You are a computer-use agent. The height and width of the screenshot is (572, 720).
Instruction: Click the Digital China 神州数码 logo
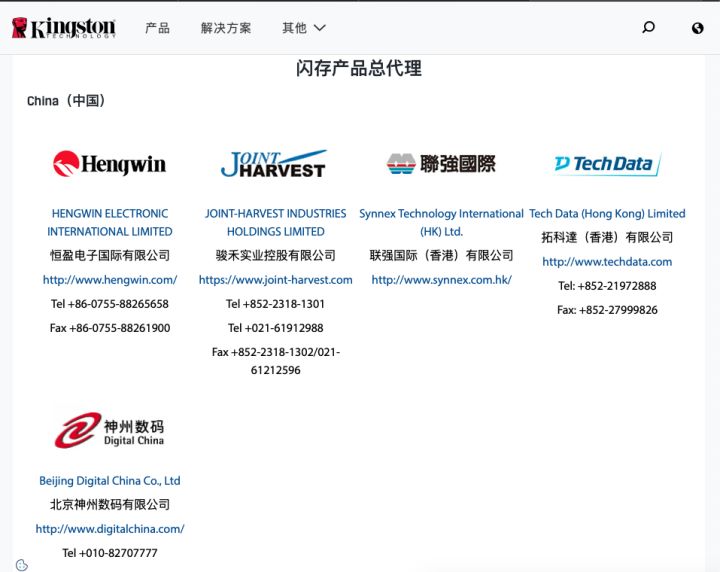(x=110, y=430)
